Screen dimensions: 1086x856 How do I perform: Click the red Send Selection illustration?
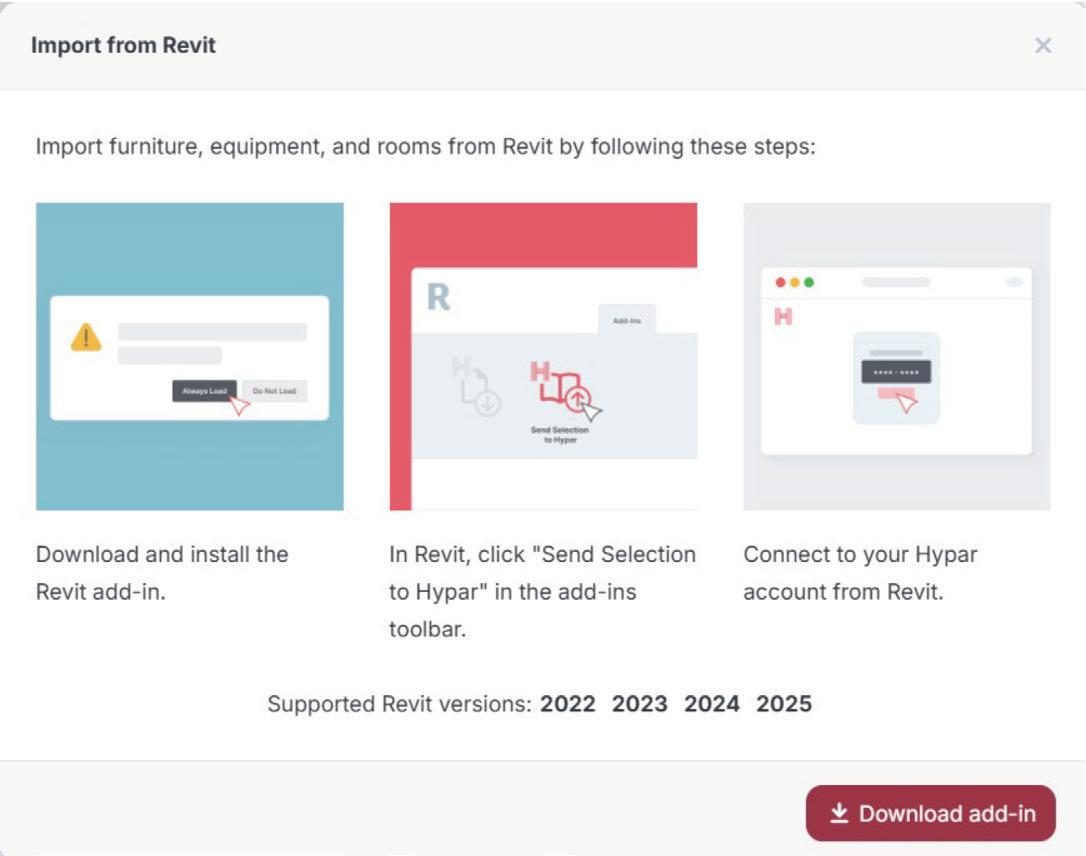click(544, 357)
